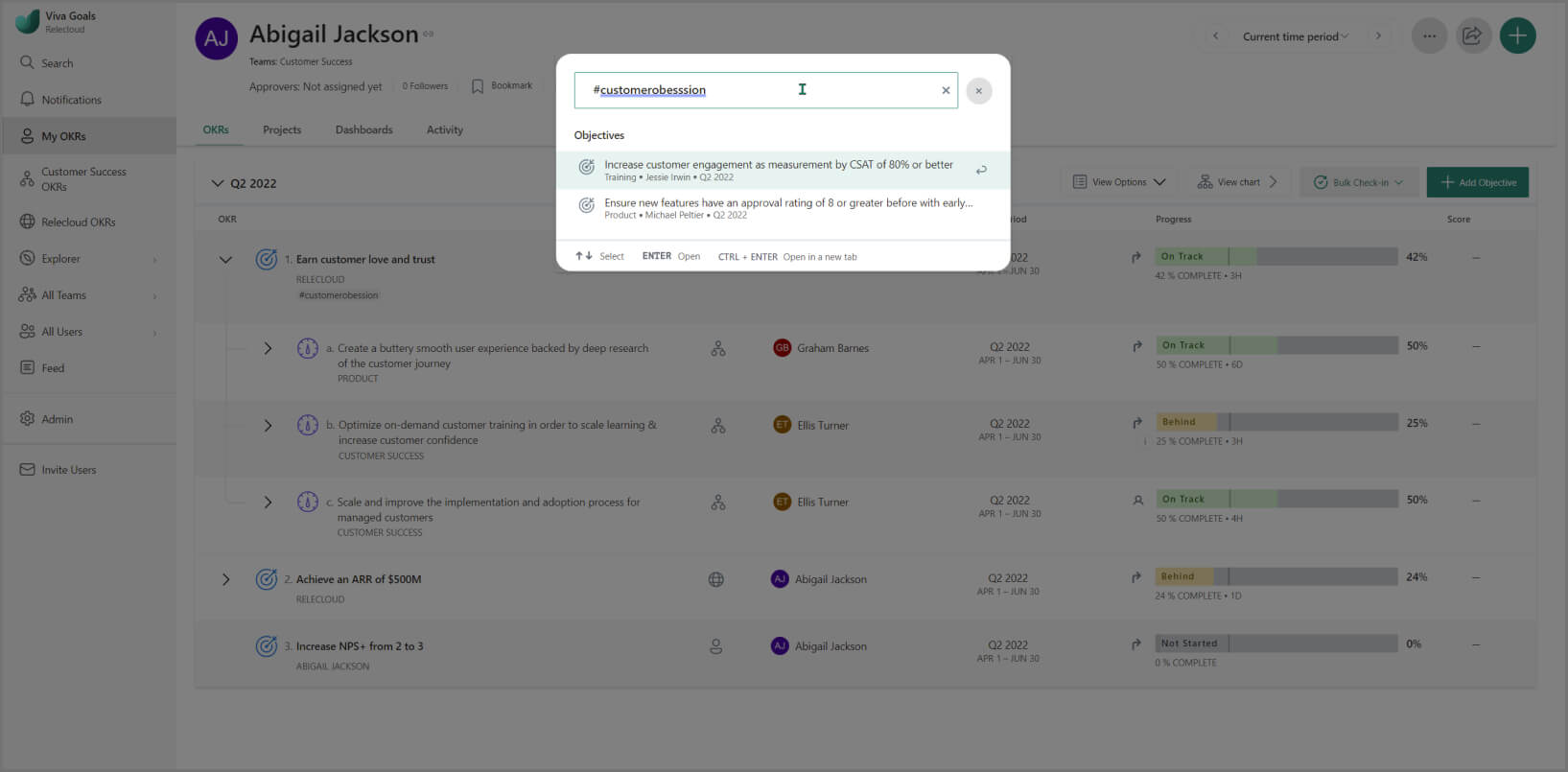Go to the previous time period

(x=1215, y=36)
